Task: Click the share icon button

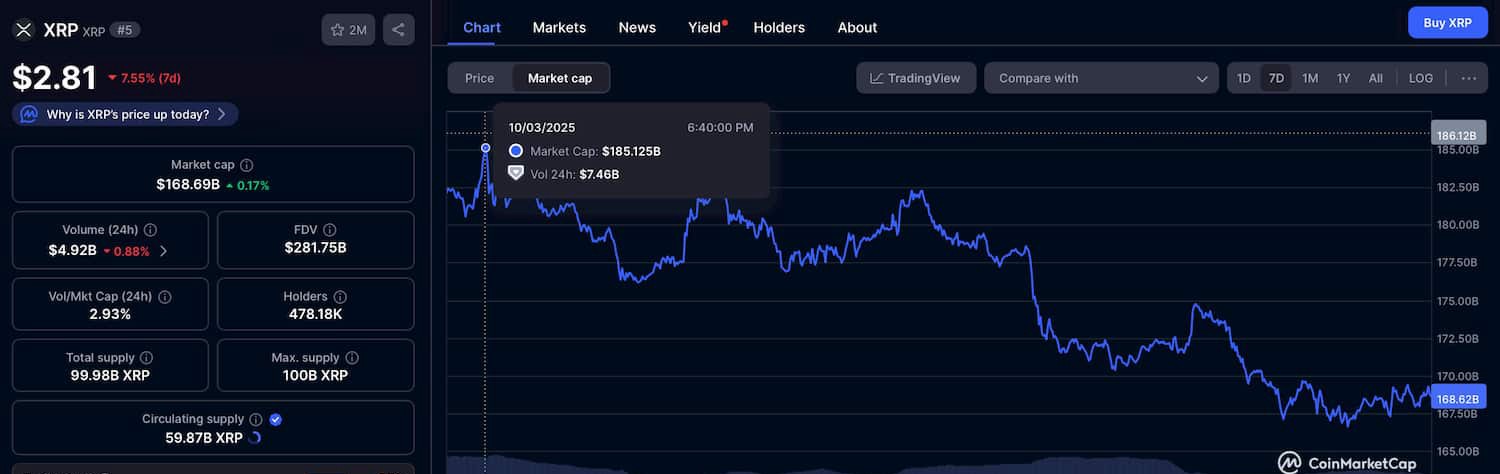Action: [x=398, y=30]
